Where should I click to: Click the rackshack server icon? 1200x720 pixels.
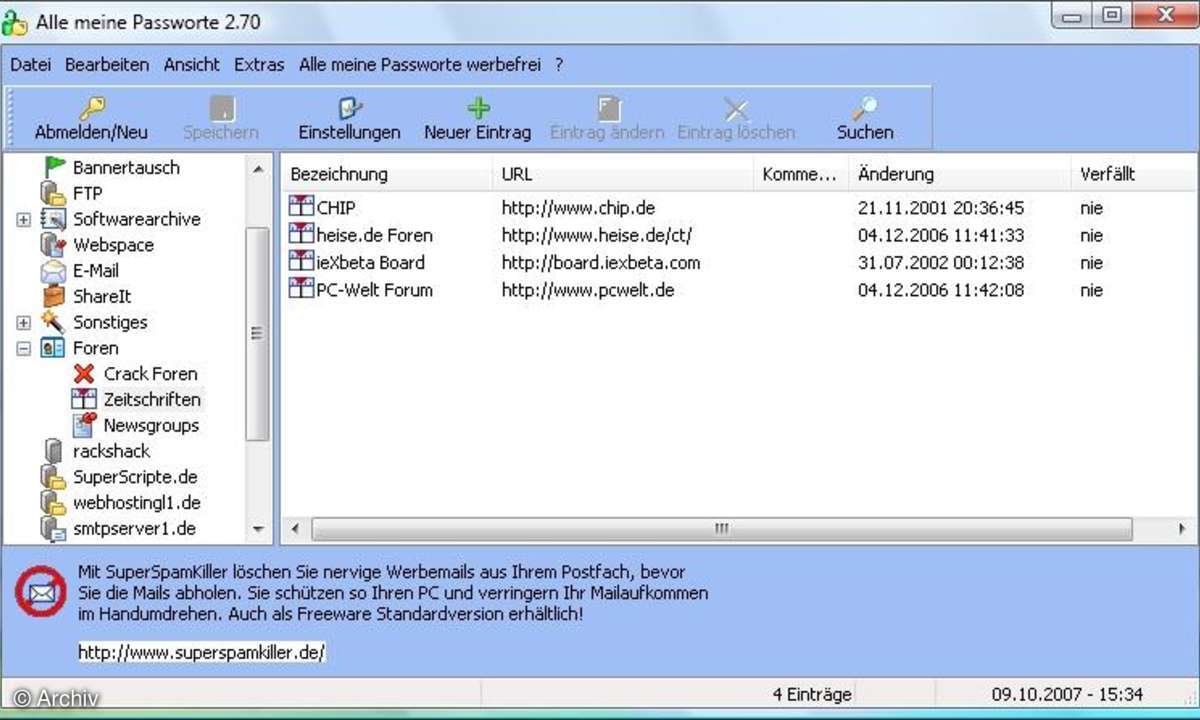pyautogui.click(x=53, y=451)
